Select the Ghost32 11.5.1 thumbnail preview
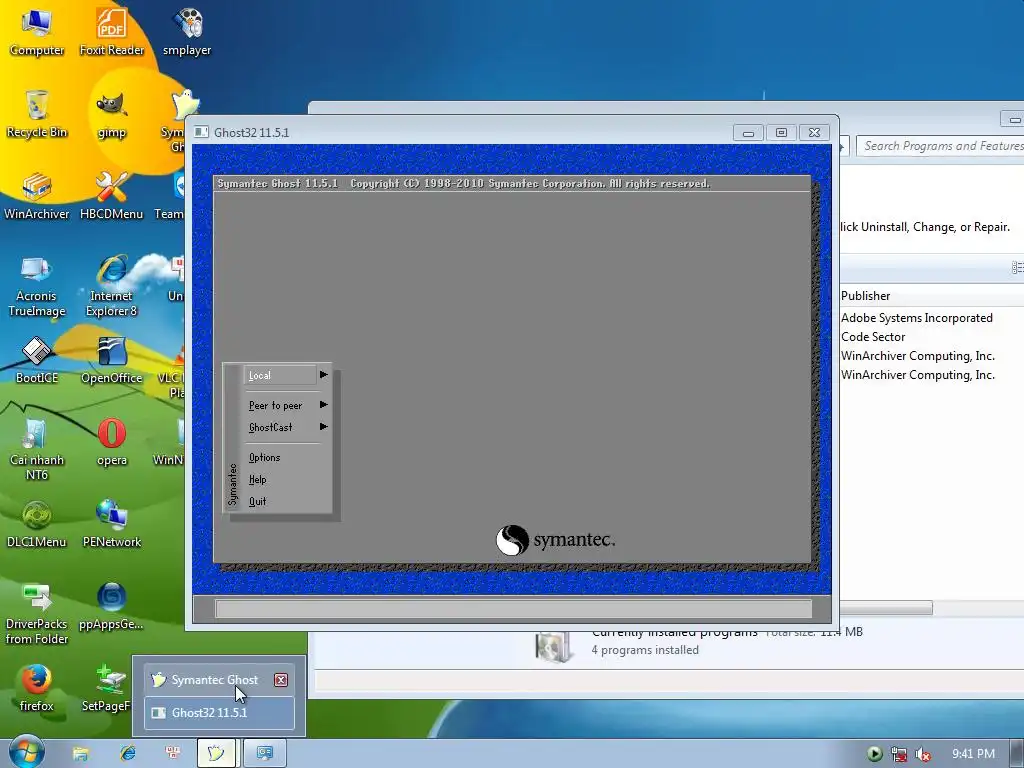Viewport: 1024px width, 768px height. 219,713
